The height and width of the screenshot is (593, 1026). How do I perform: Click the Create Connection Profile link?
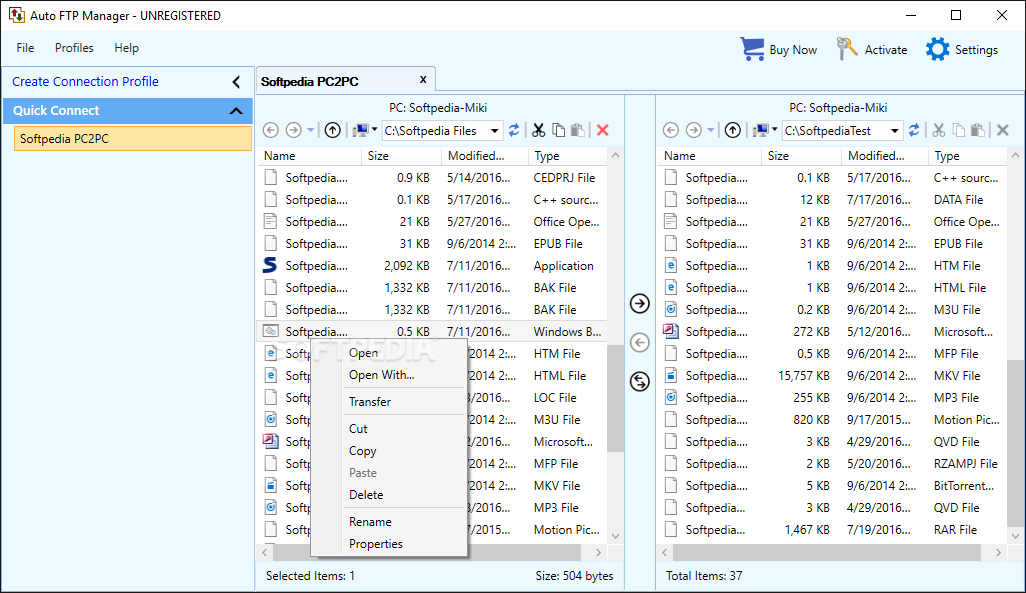85,82
